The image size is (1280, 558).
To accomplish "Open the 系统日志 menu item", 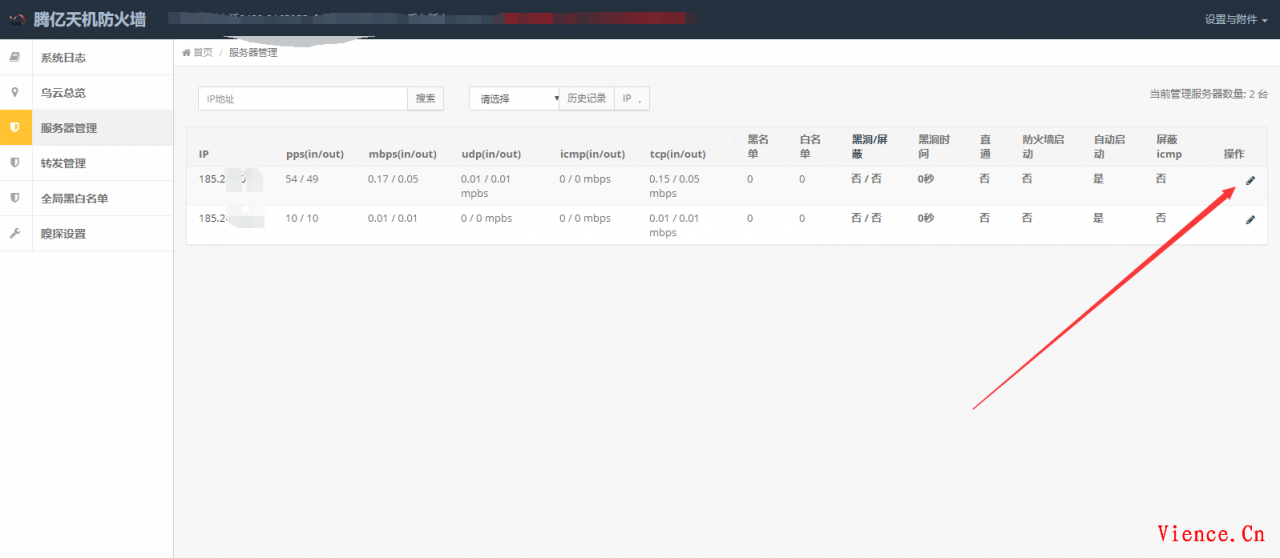I will pyautogui.click(x=62, y=57).
